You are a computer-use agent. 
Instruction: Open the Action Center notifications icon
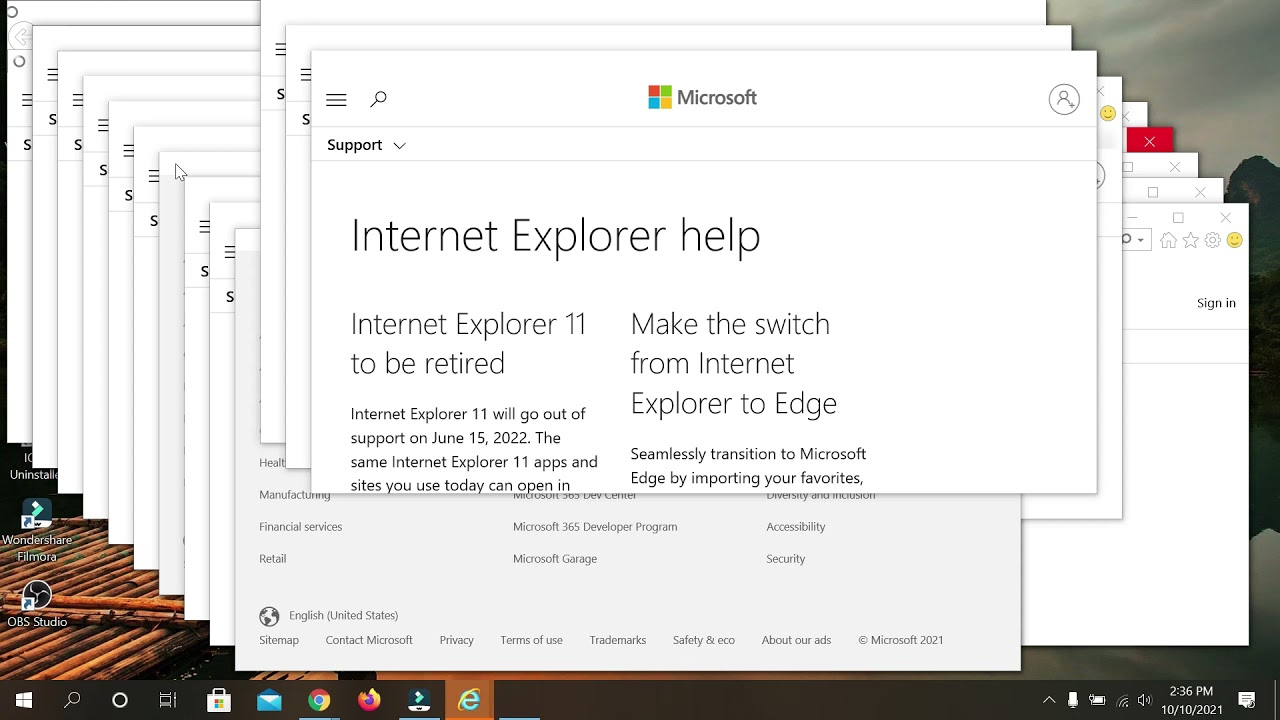point(1247,700)
